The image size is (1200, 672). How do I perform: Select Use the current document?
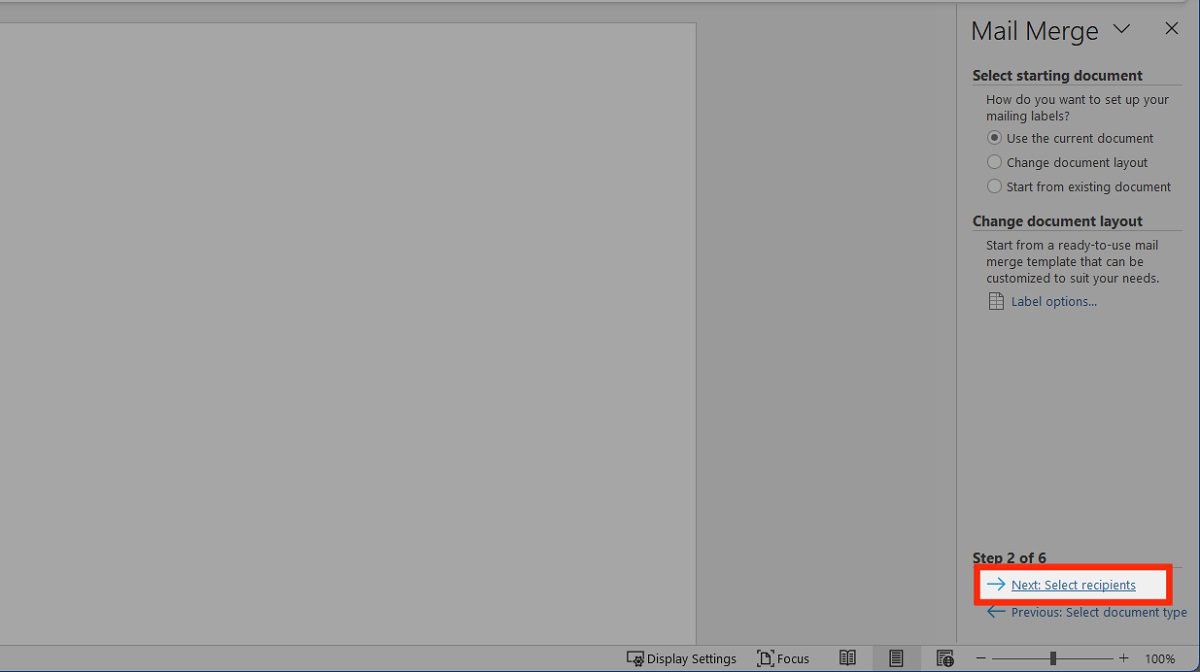pos(1070,138)
